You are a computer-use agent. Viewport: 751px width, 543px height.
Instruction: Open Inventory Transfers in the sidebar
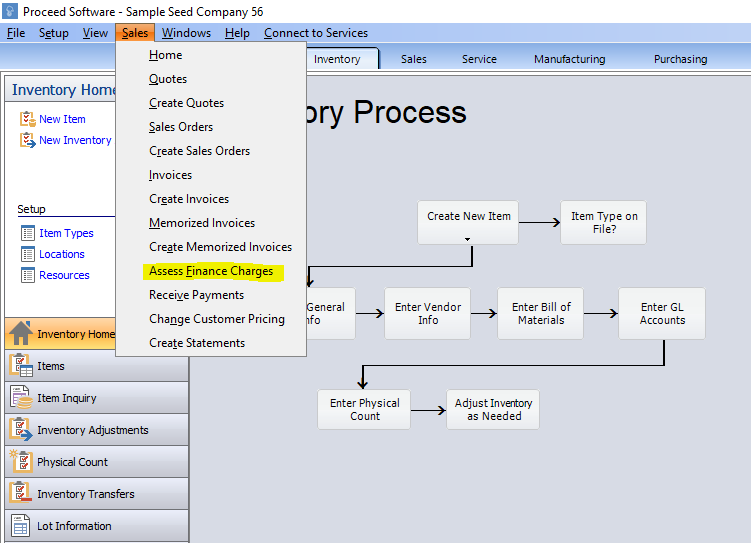(97, 494)
